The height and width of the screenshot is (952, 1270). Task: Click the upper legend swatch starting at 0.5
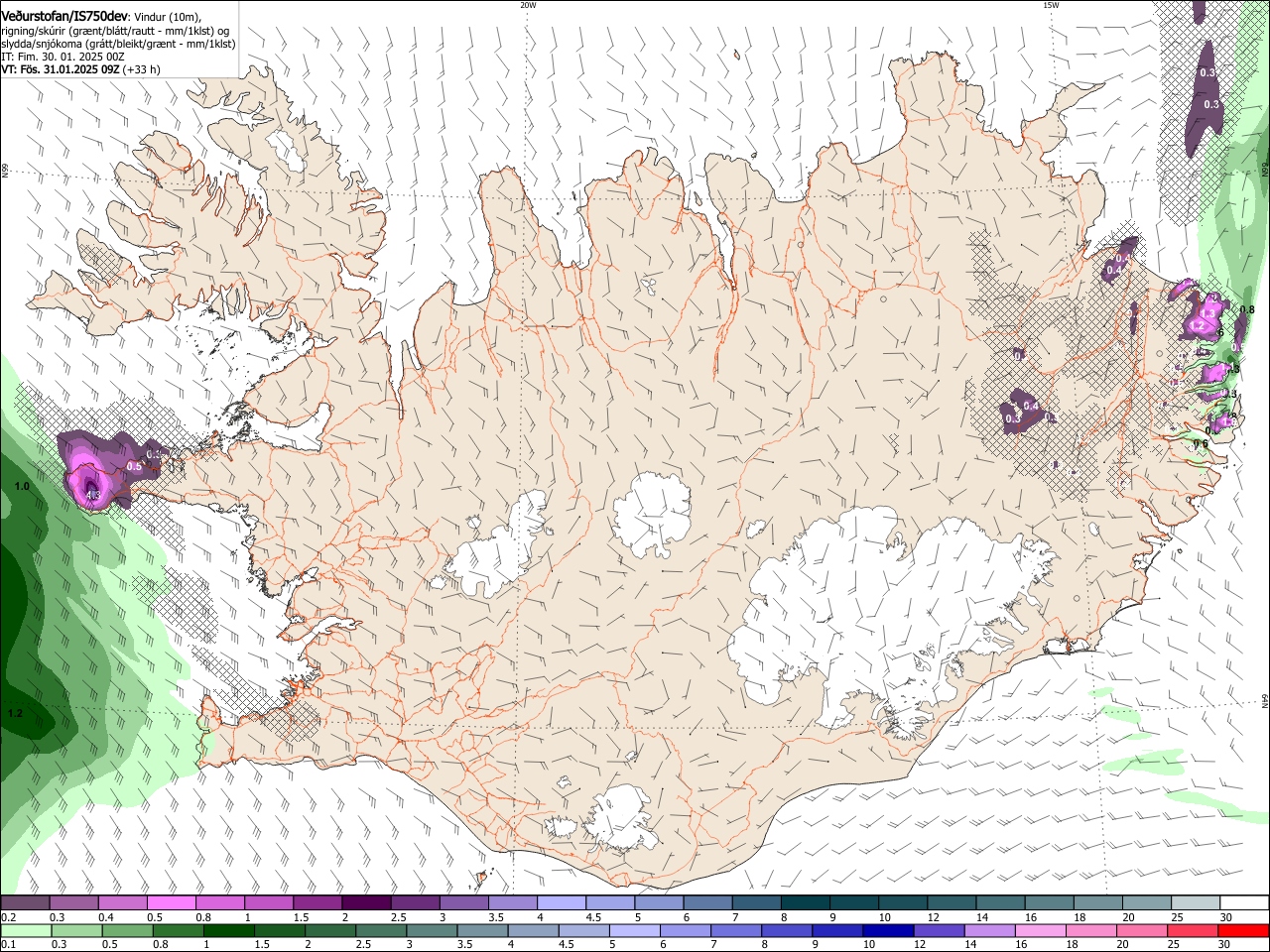pos(171,903)
